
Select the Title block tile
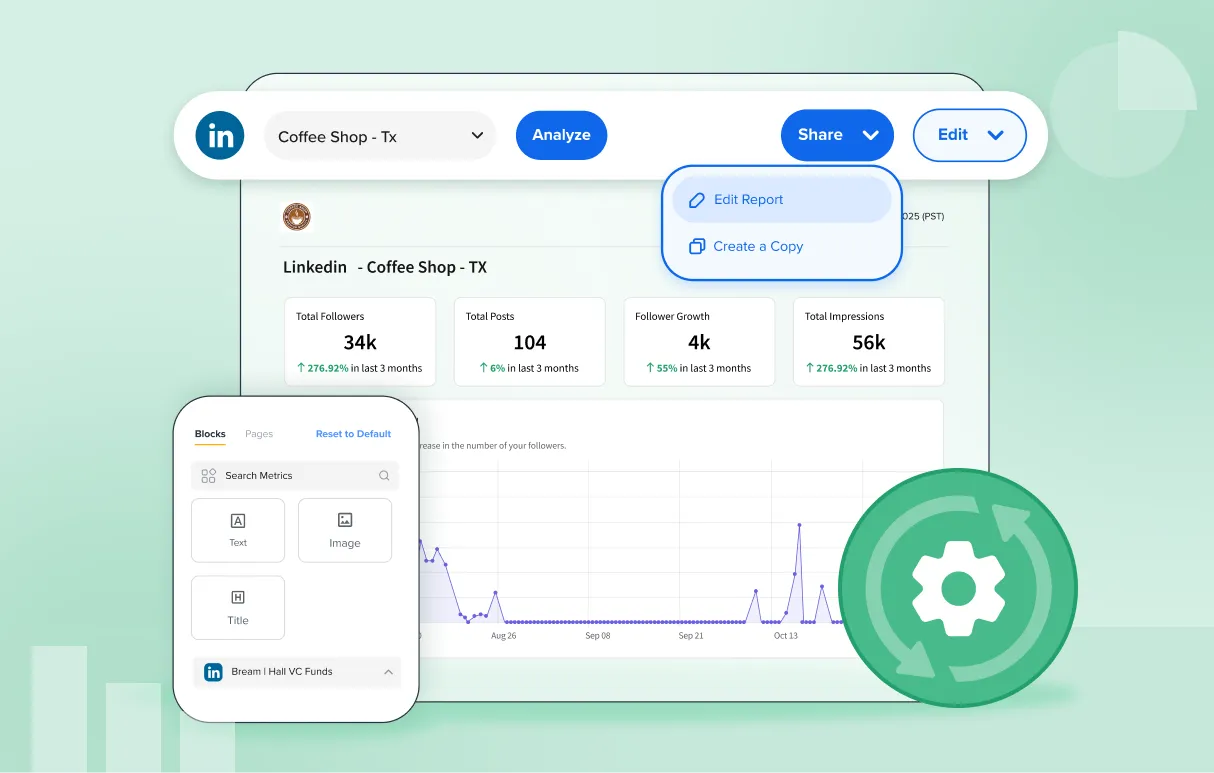click(238, 608)
